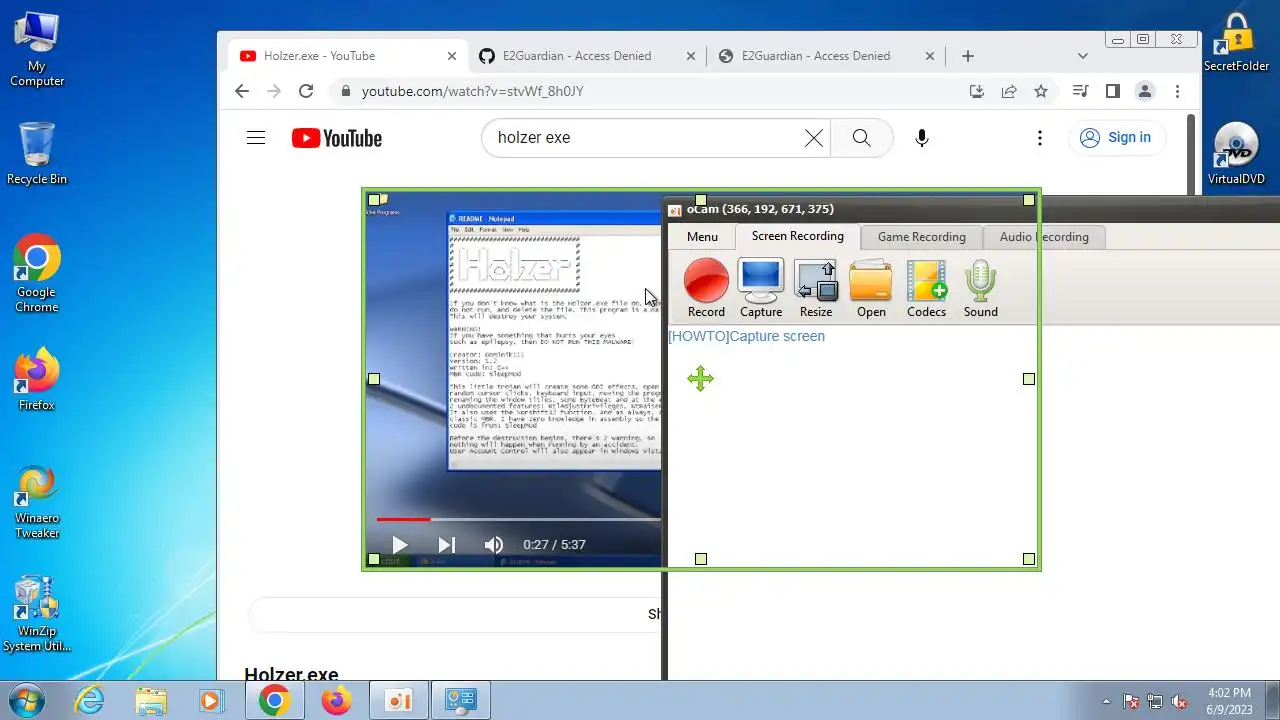
Task: Select the WinZip System Utilities shortcut
Action: click(37, 614)
